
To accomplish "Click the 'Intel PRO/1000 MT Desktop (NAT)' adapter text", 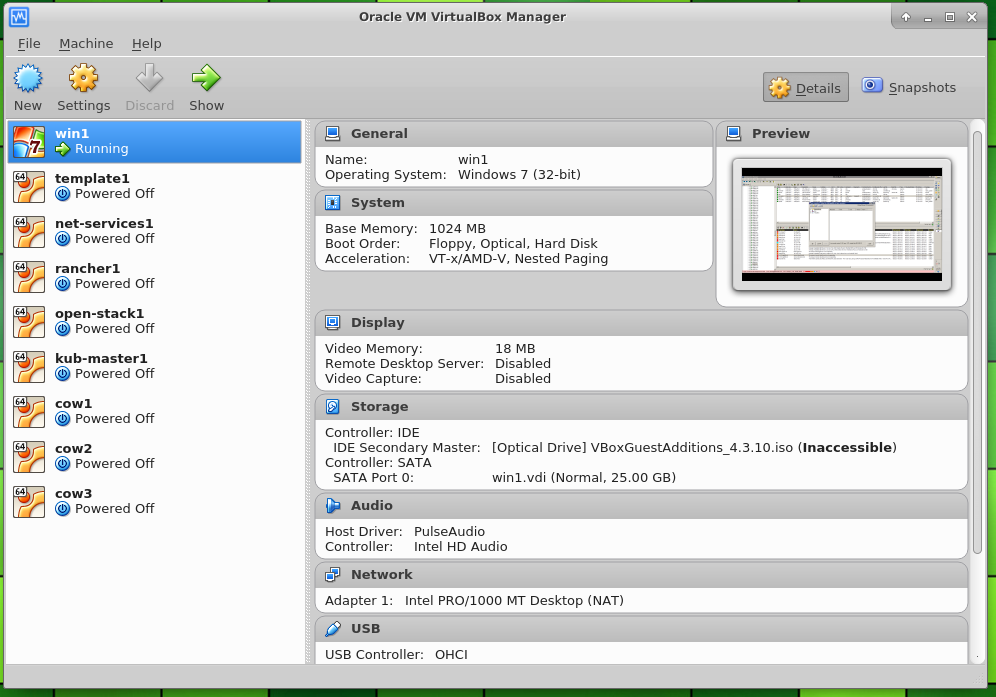I will click(515, 601).
